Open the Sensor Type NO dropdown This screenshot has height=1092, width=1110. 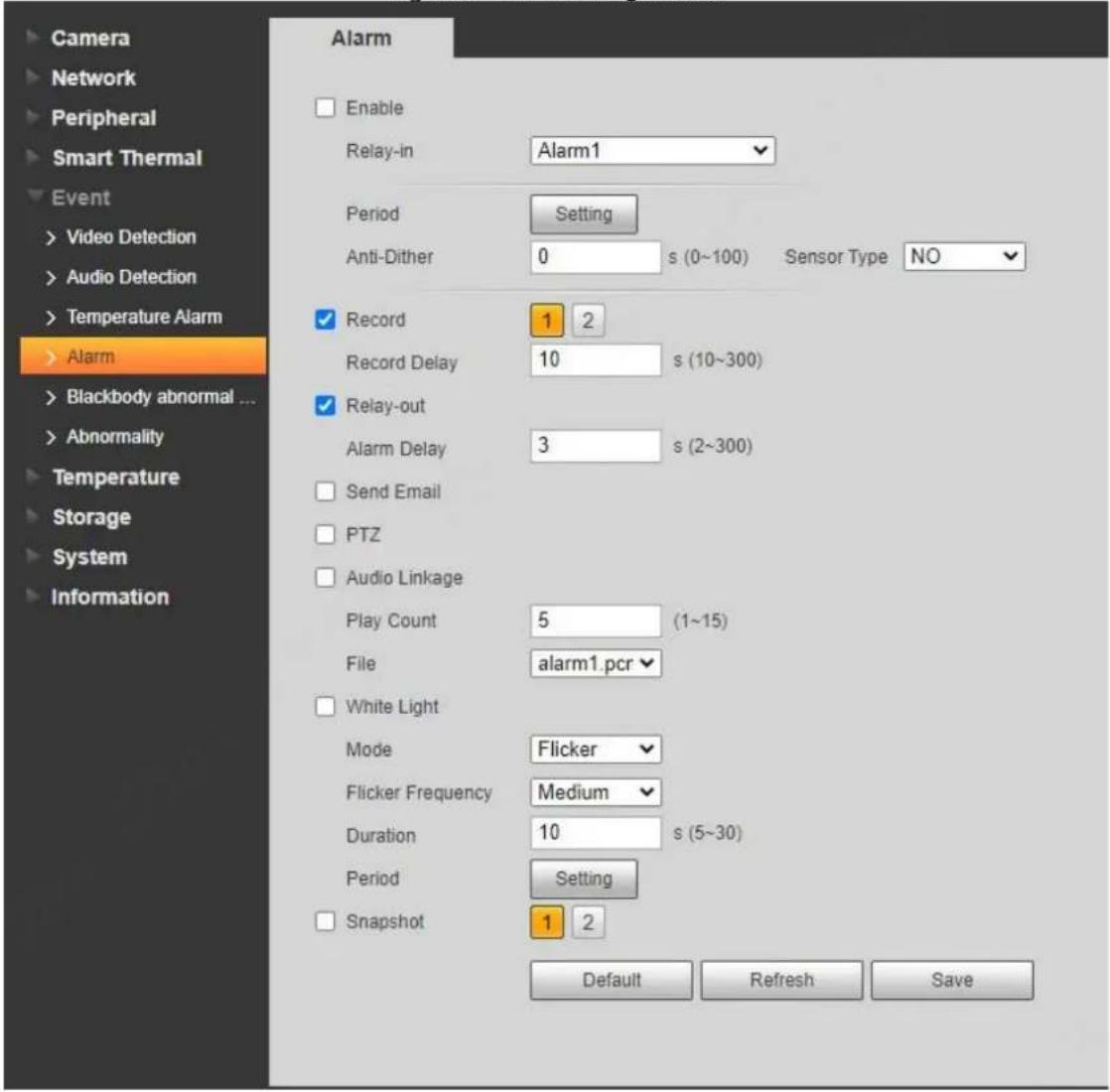tap(964, 256)
